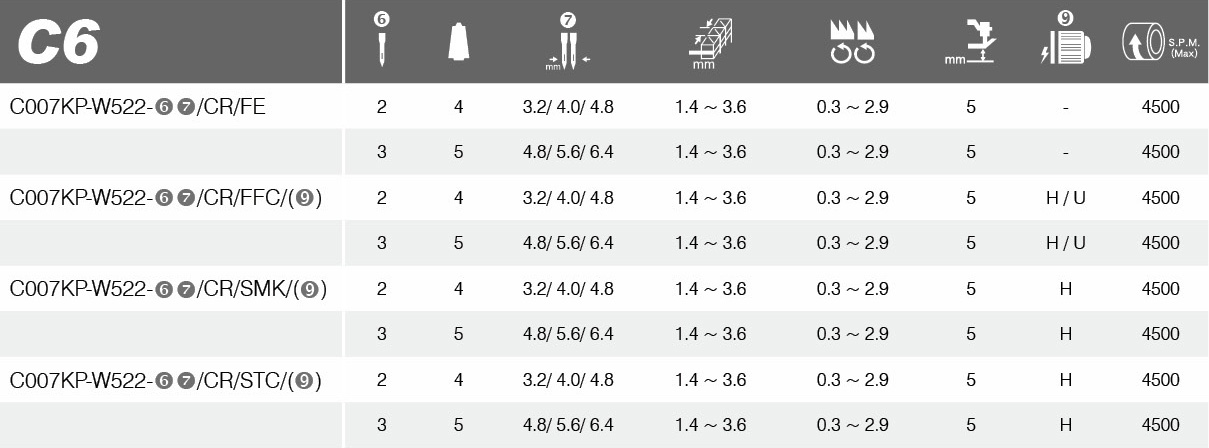Click the dash motor value in CR/FE row
Screen dimensions: 1209x448
pyautogui.click(x=1065, y=107)
